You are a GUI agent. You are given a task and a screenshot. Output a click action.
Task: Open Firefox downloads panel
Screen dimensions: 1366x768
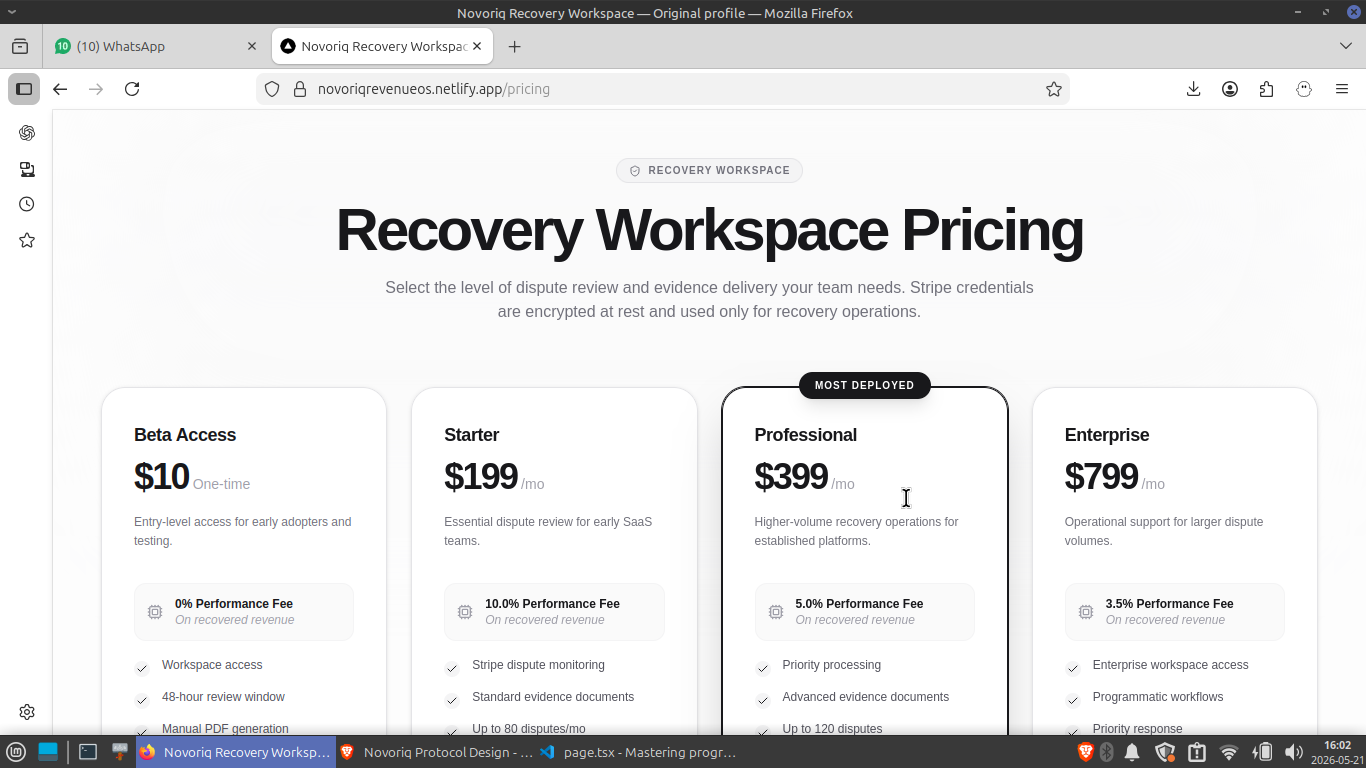point(1193,89)
